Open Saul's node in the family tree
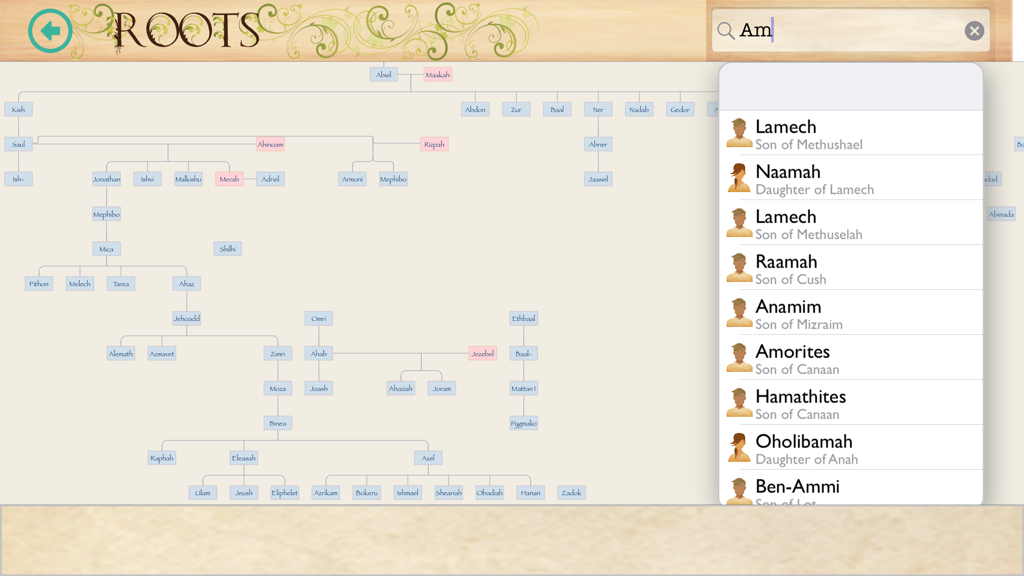 point(16,144)
